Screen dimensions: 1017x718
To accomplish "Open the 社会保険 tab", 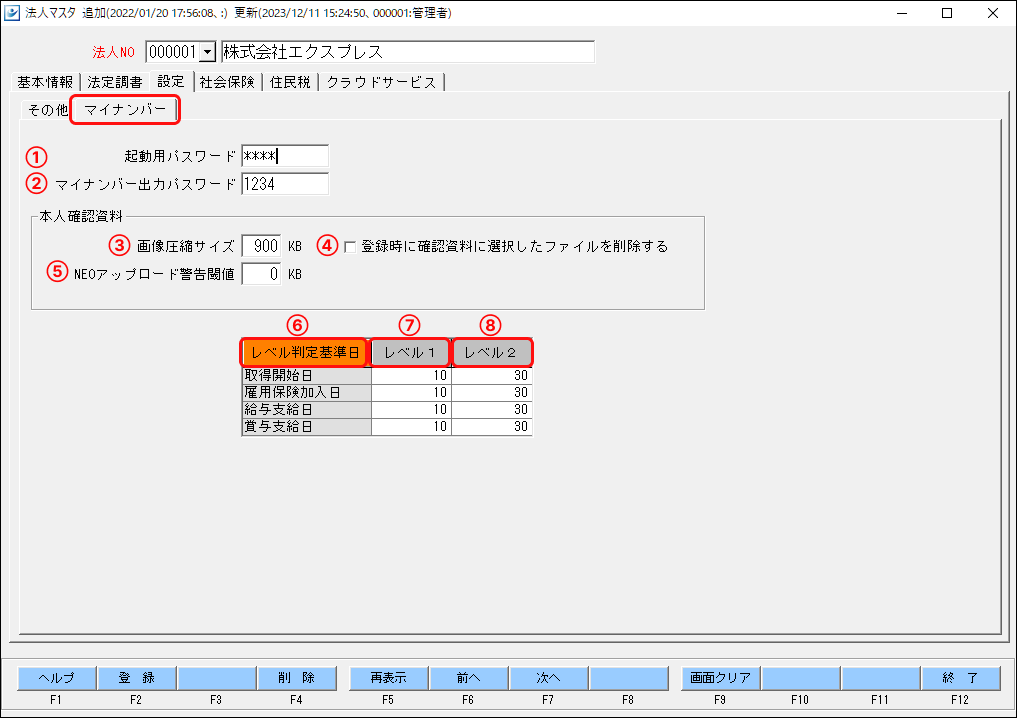I will click(x=227, y=82).
